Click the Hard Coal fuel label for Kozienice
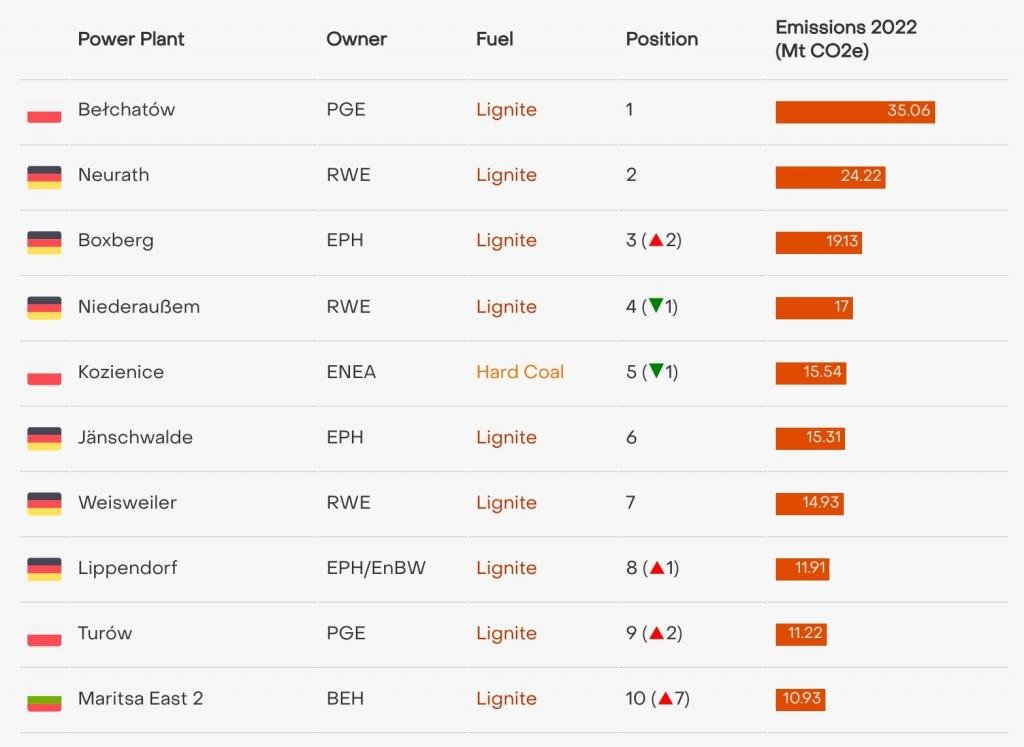The image size is (1024, 747). [x=520, y=372]
